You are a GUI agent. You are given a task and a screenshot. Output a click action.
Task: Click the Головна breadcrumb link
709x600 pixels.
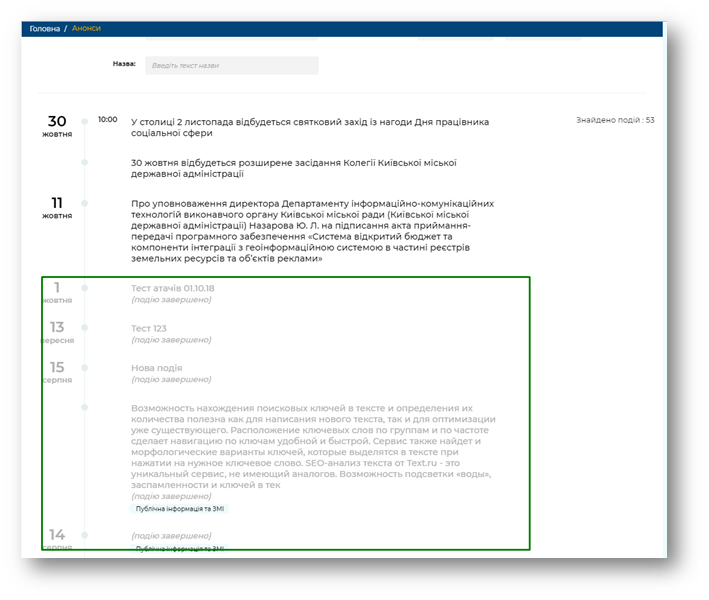44,29
